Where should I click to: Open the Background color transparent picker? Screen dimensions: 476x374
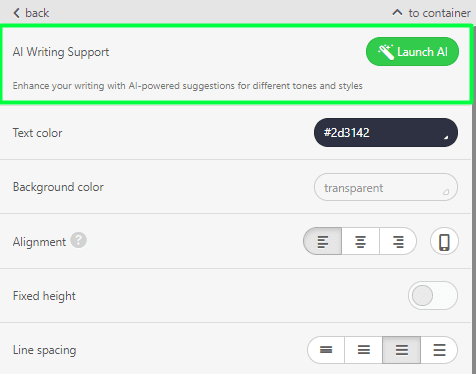[x=386, y=187]
